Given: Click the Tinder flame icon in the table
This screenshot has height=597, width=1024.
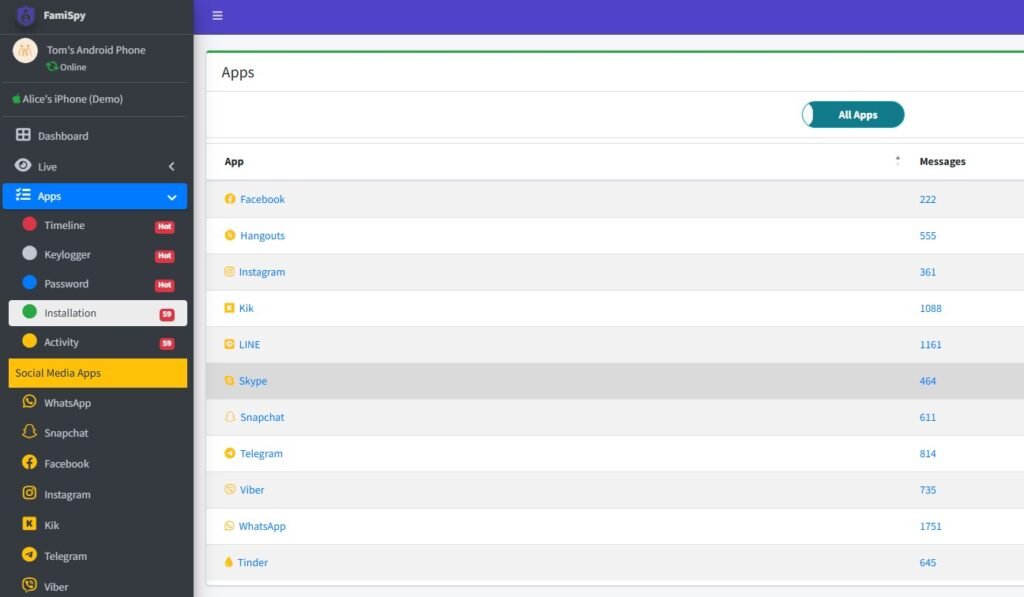Looking at the screenshot, I should click(x=229, y=562).
